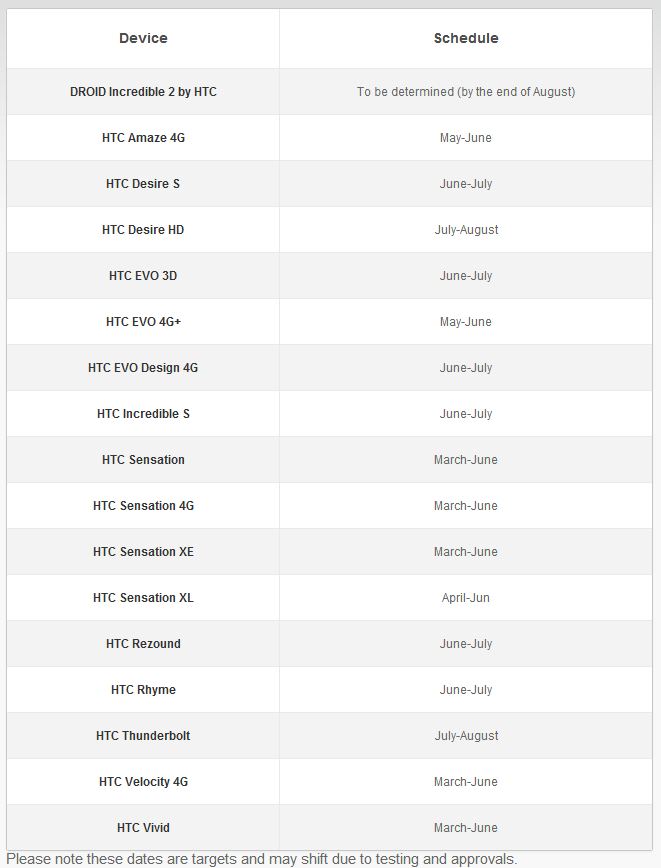Click HTC Rezound device name

[143, 643]
